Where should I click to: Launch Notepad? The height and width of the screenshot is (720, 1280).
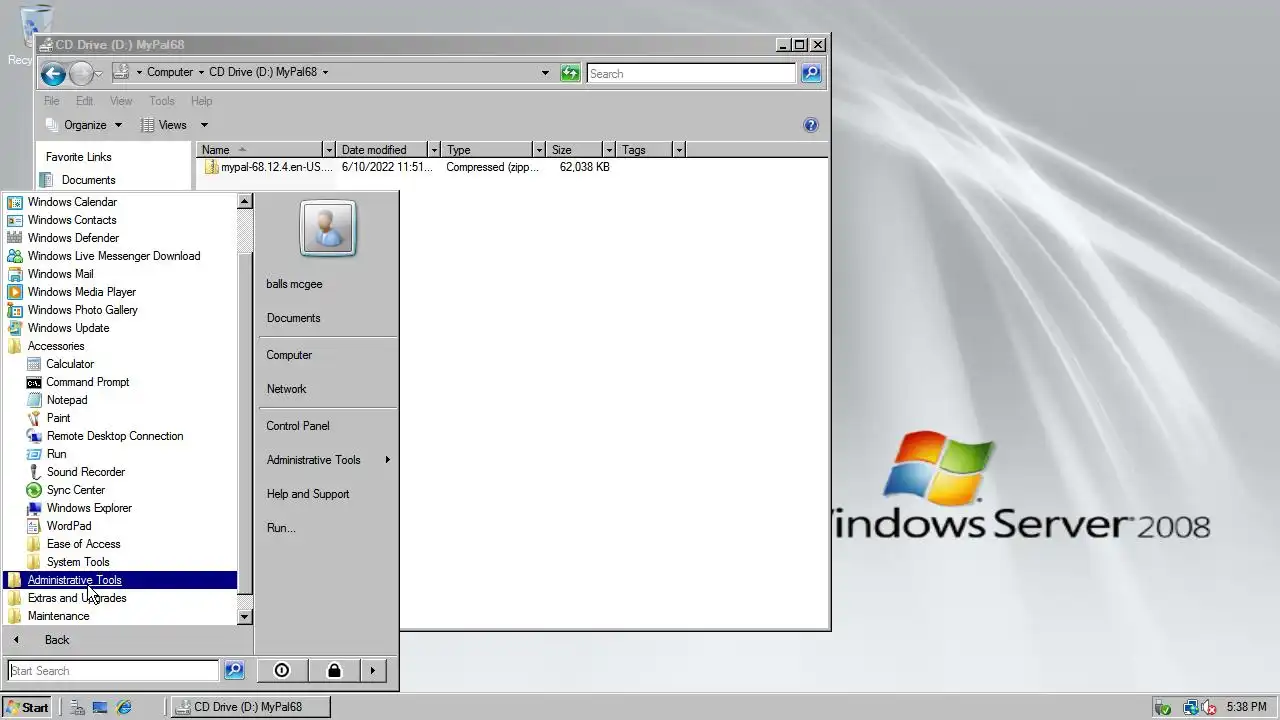coord(67,400)
